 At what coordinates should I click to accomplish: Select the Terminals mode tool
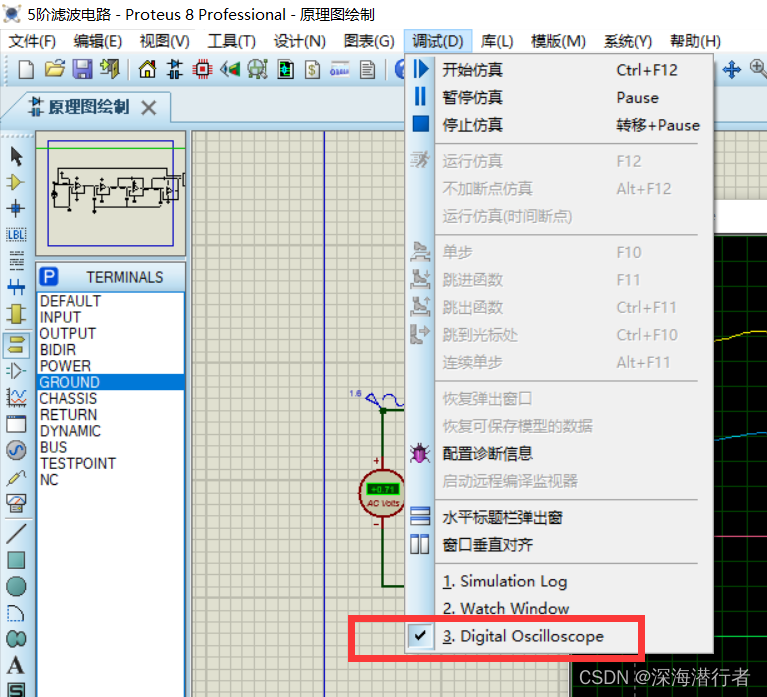16,344
